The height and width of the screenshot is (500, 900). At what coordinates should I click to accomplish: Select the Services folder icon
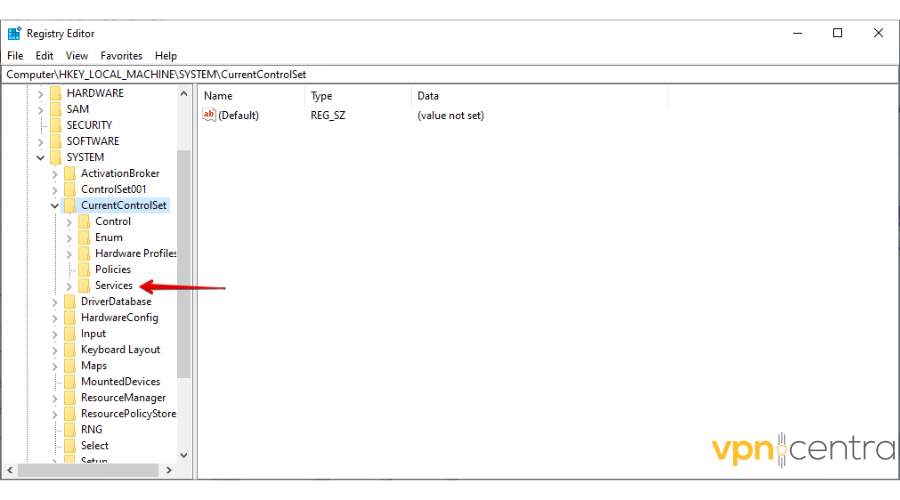[x=84, y=285]
